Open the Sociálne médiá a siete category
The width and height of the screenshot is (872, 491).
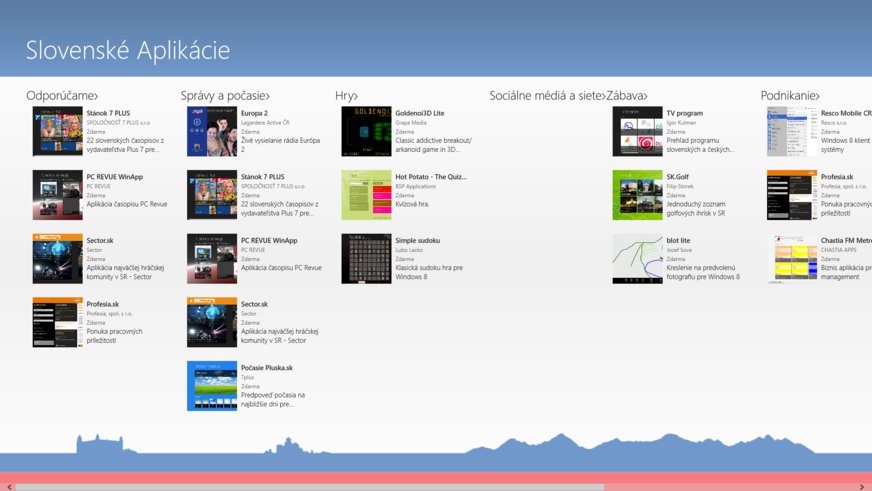[546, 96]
